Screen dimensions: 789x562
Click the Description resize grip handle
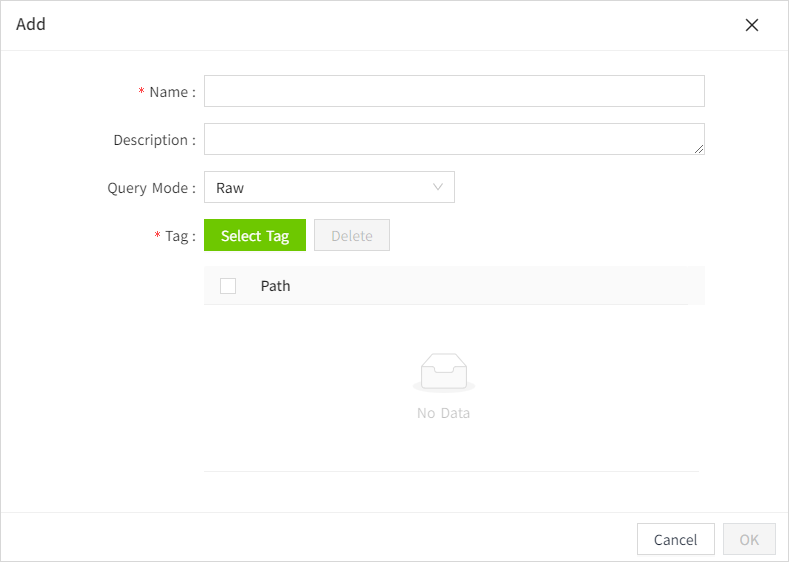pos(698,148)
